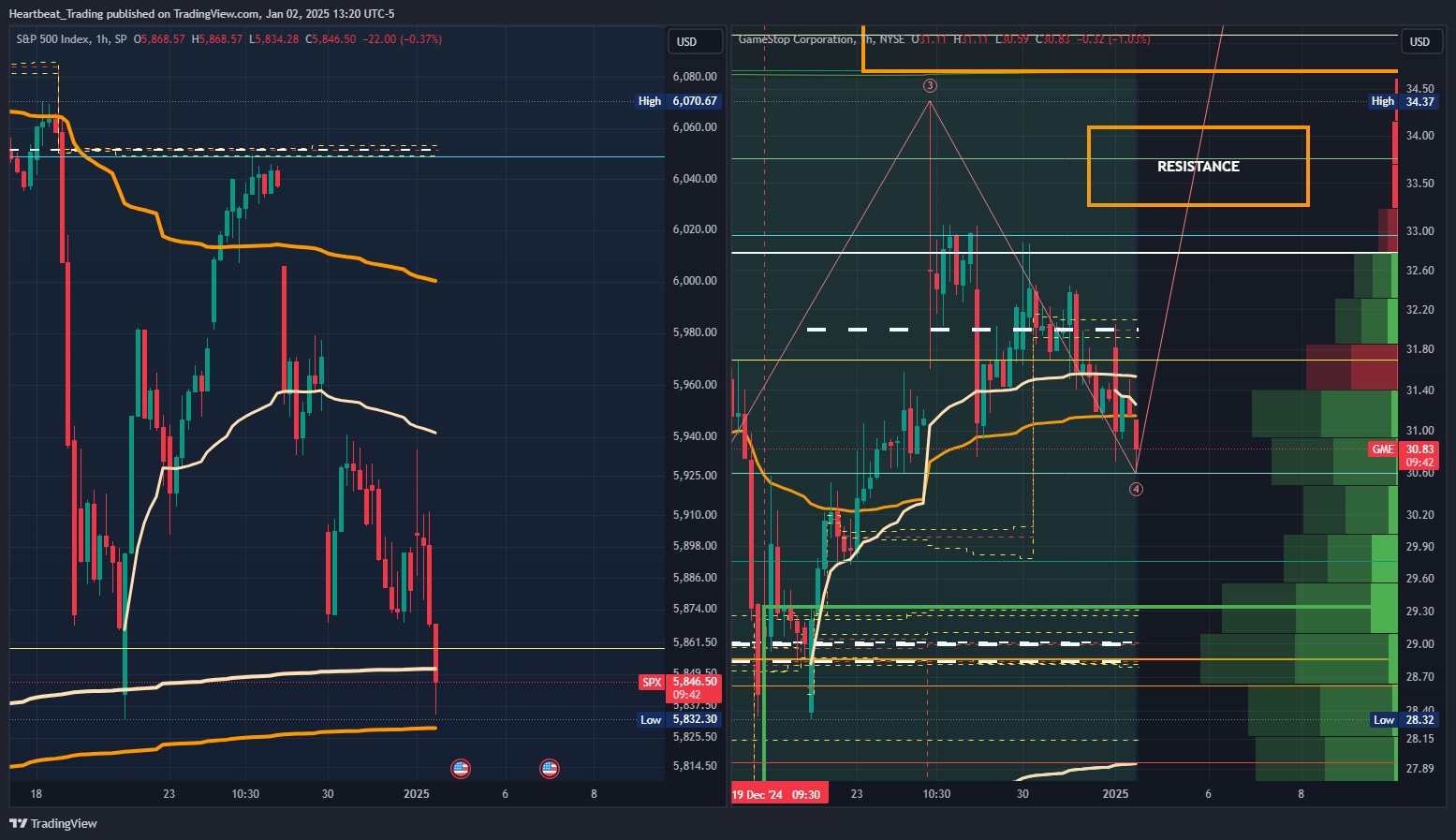The image size is (1456, 840).
Task: Click 29.00 on GameStop price axis
Action: 1420,644
